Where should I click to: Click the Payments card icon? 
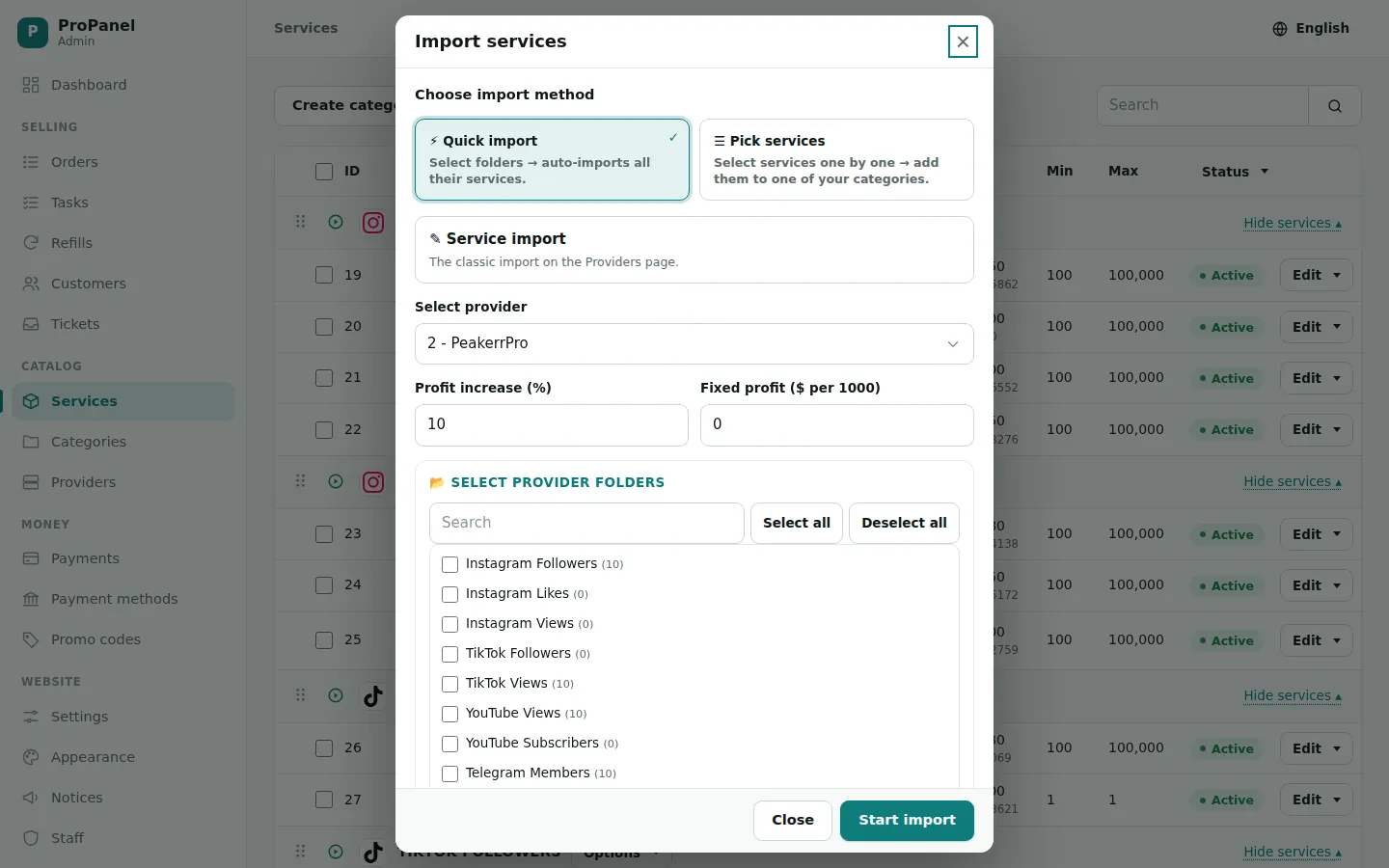[31, 558]
